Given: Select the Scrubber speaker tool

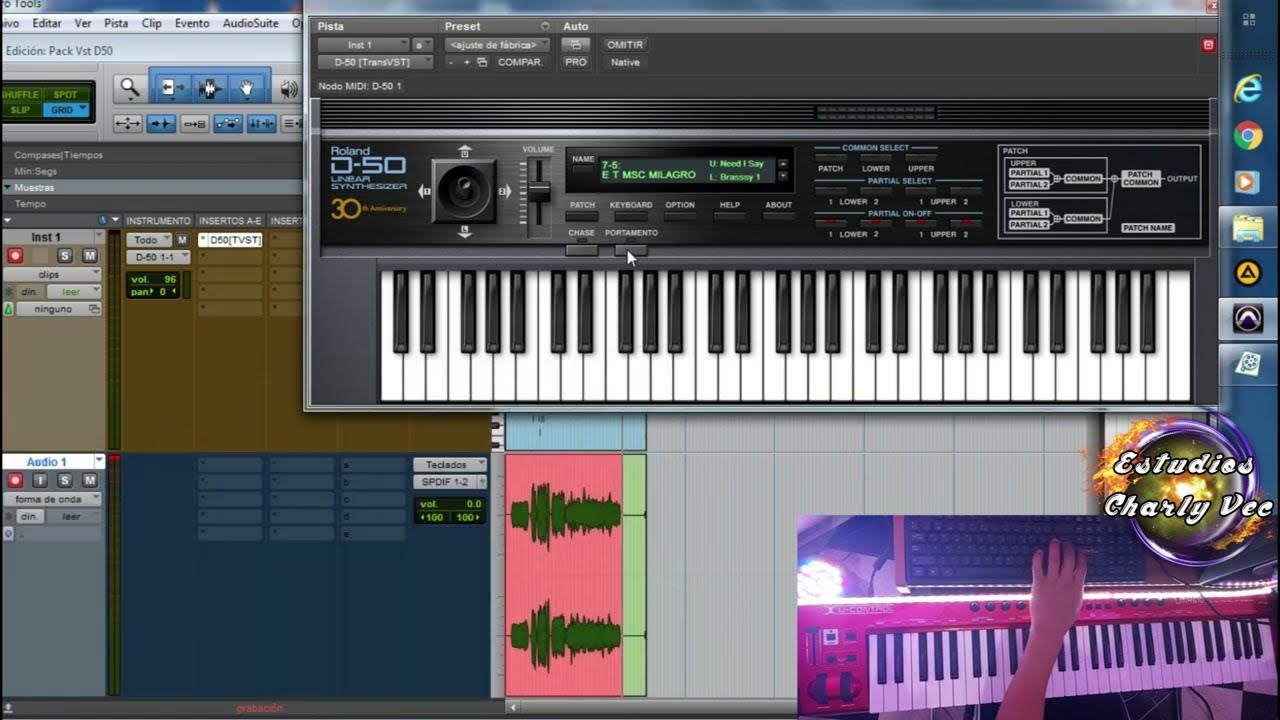Looking at the screenshot, I should [289, 89].
